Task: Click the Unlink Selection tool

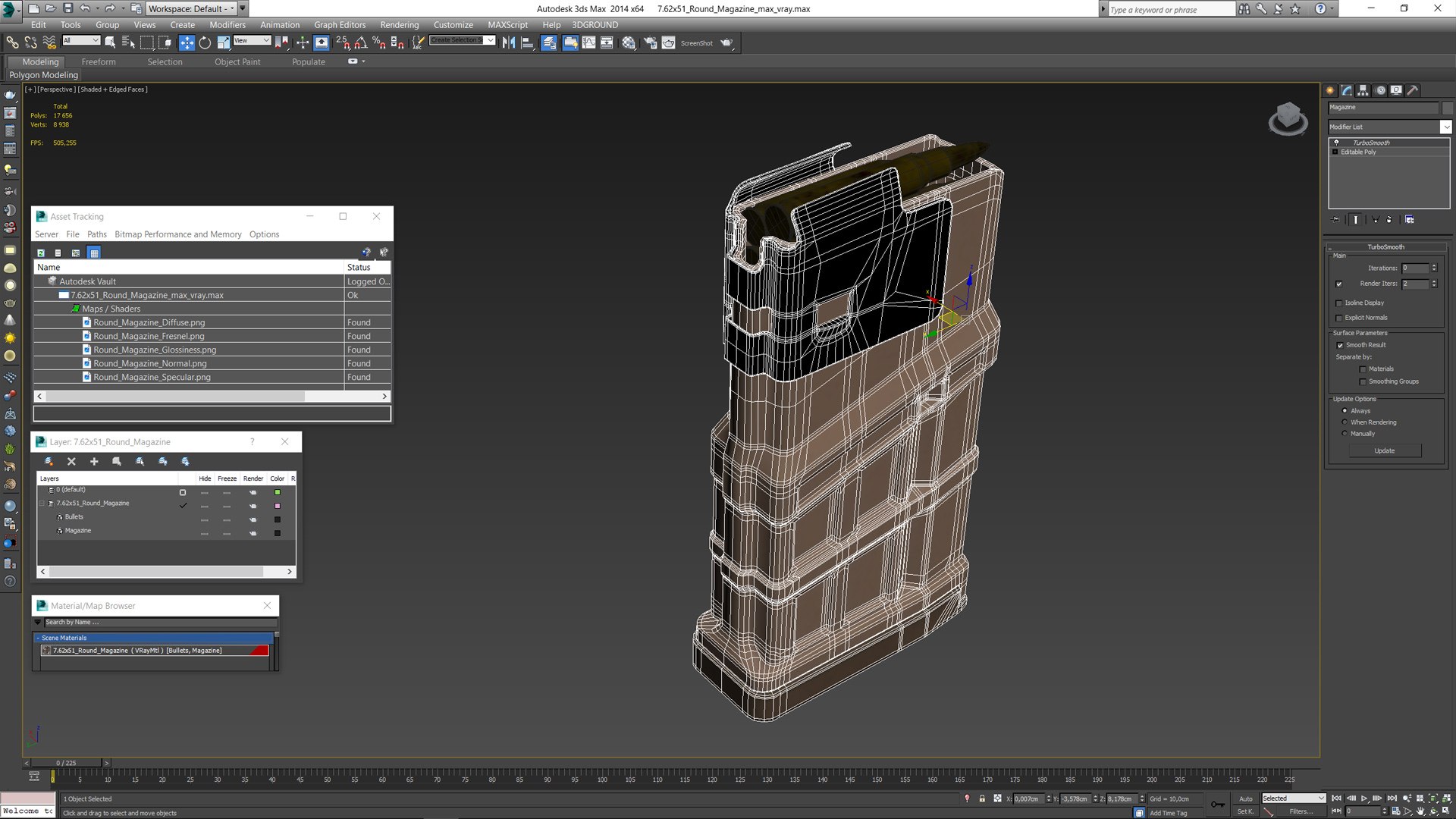Action: 30,43
